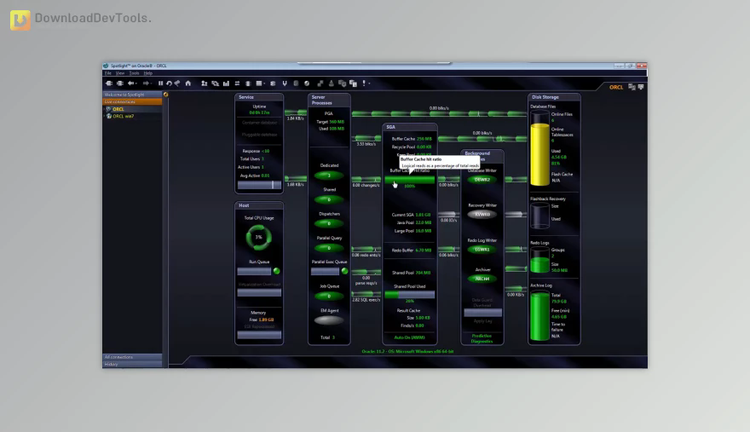Screen dimensions: 750x432
Task: Click the toolbar icon just left of the exclamation mark
Action: coord(353,83)
